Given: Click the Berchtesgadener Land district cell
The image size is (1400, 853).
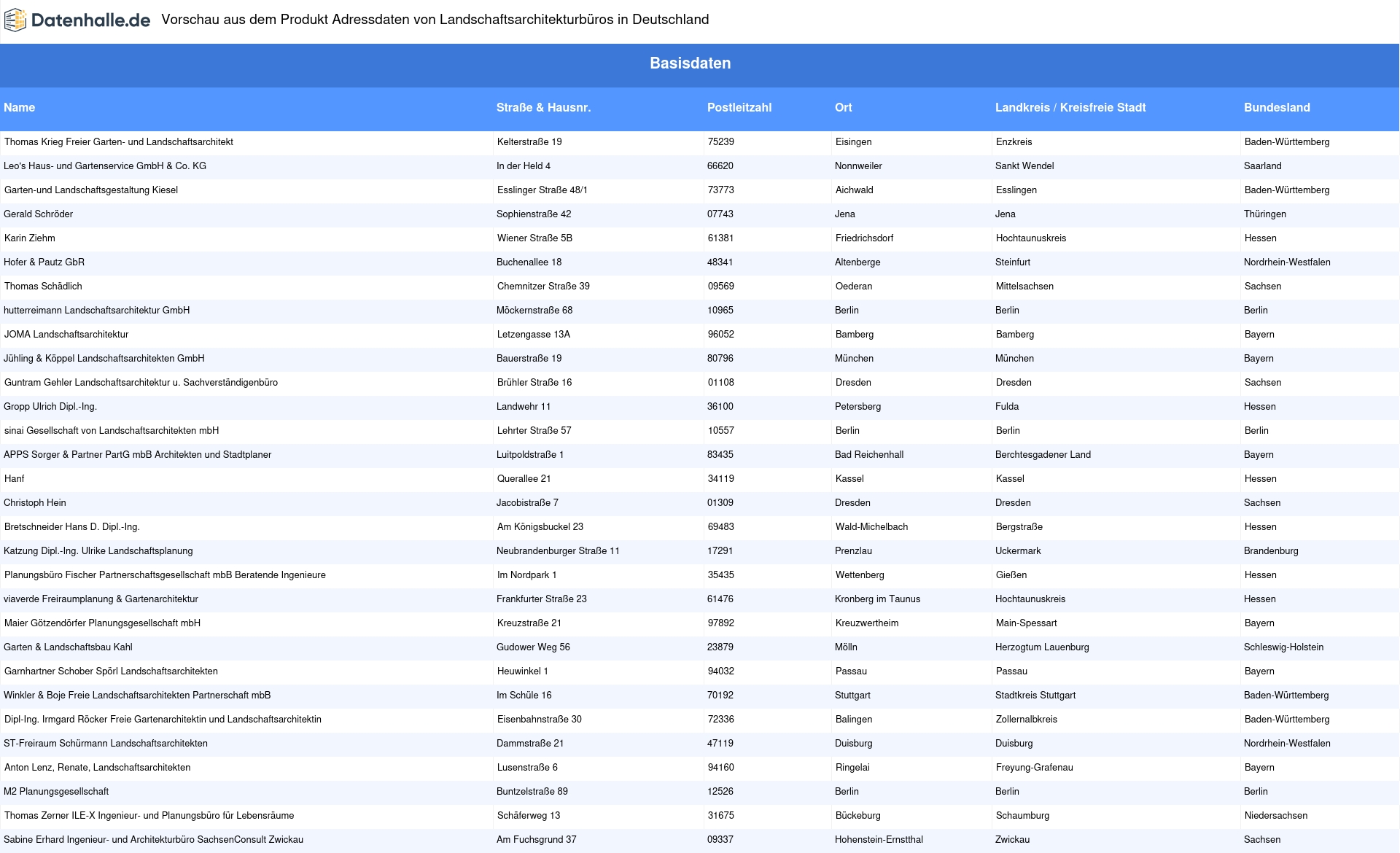Looking at the screenshot, I should (1043, 455).
